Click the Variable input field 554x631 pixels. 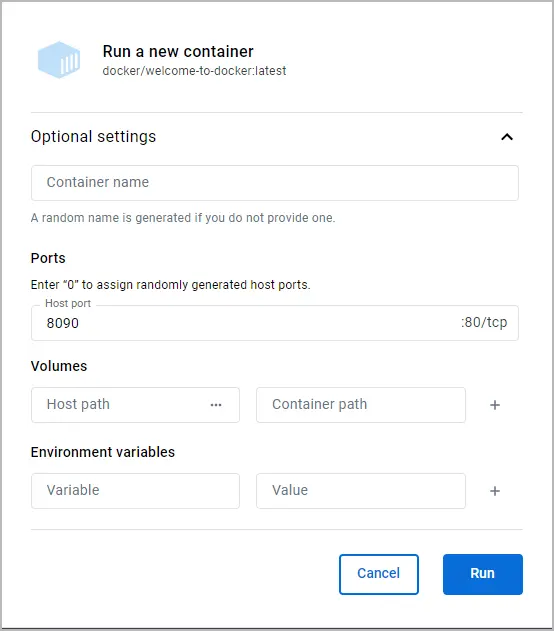point(136,491)
